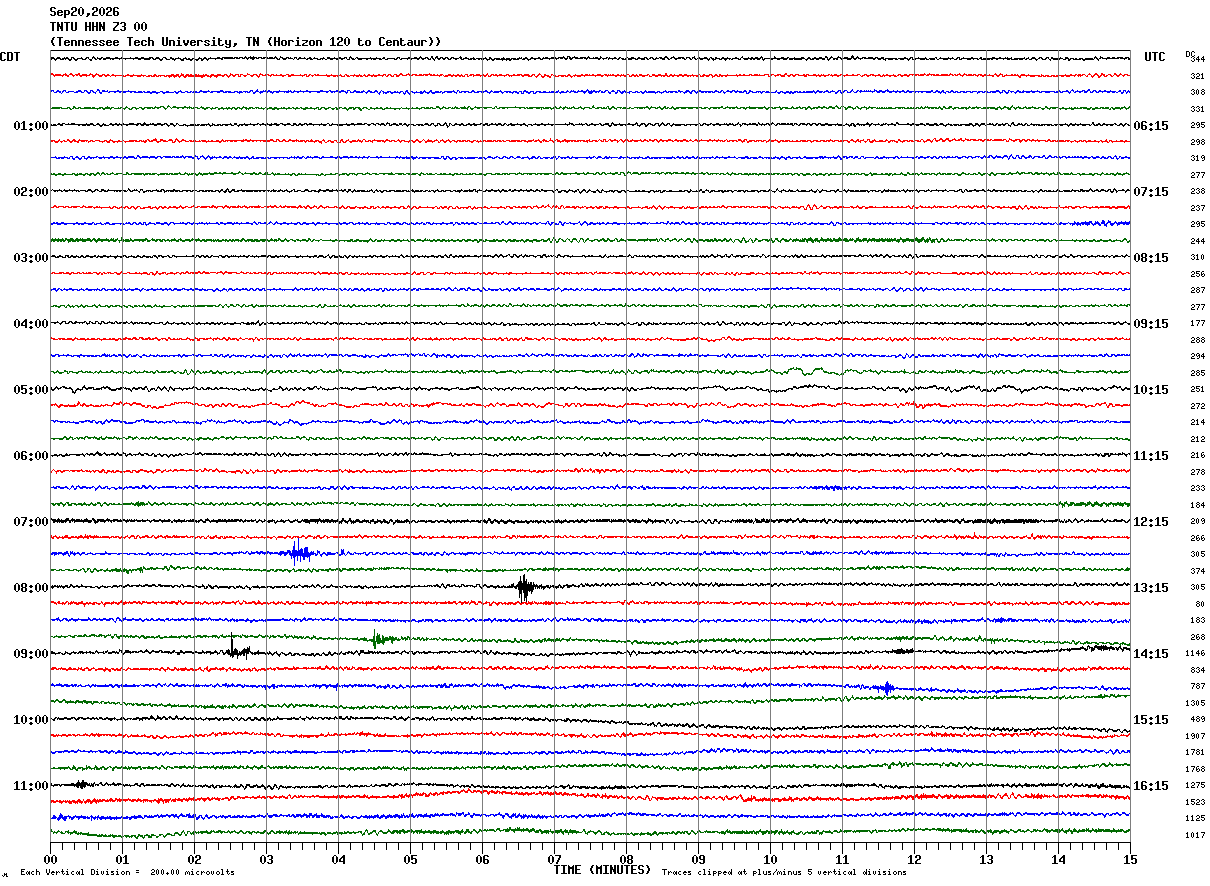Click the Sep20,2026 date label
This screenshot has width=1210, height=886.
coord(84,12)
